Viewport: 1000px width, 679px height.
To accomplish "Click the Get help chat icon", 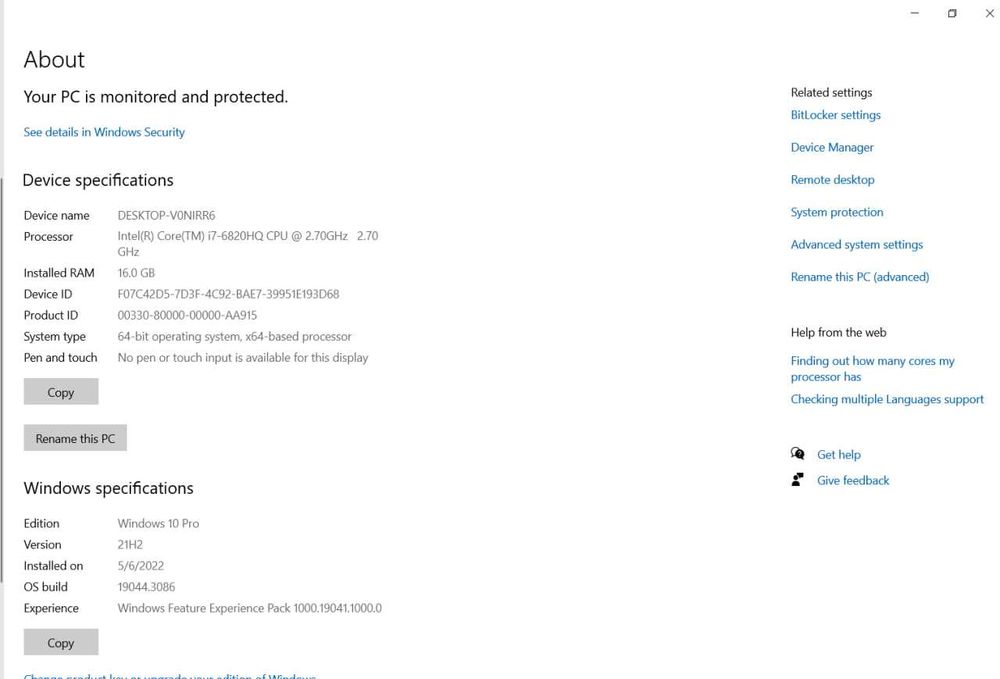I will pyautogui.click(x=797, y=454).
